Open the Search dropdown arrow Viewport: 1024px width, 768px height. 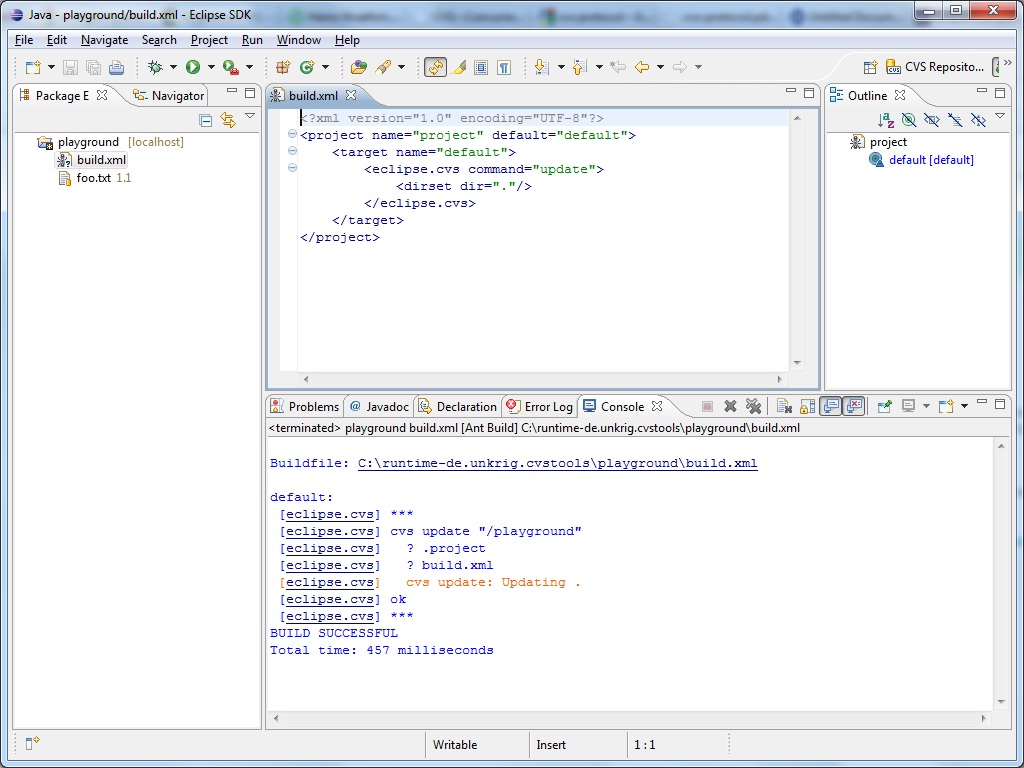(x=401, y=67)
